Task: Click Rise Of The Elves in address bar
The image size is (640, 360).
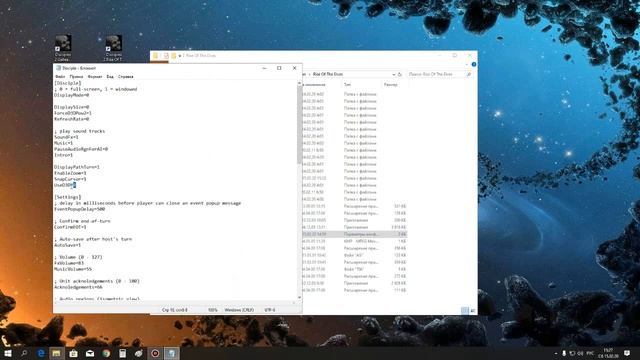Action: click(x=328, y=74)
